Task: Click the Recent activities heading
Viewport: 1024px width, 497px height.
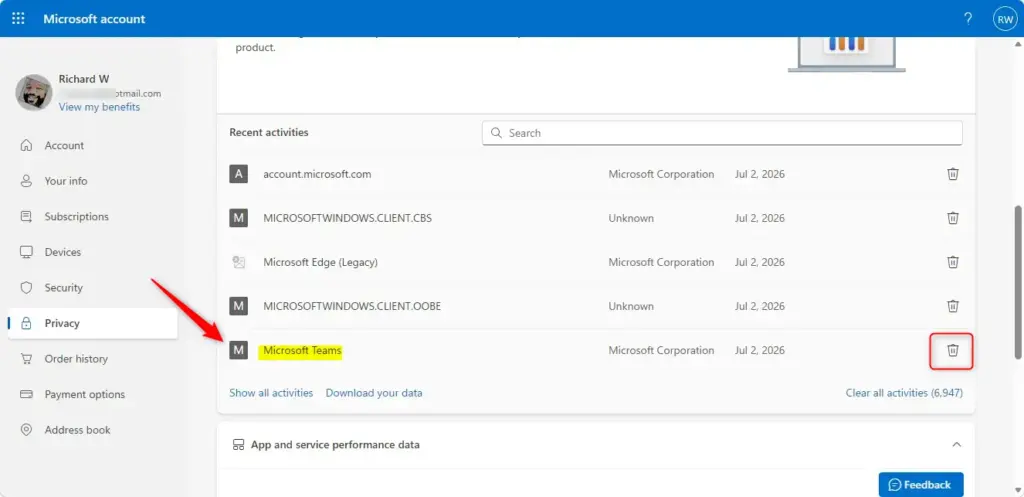Action: coord(269,132)
